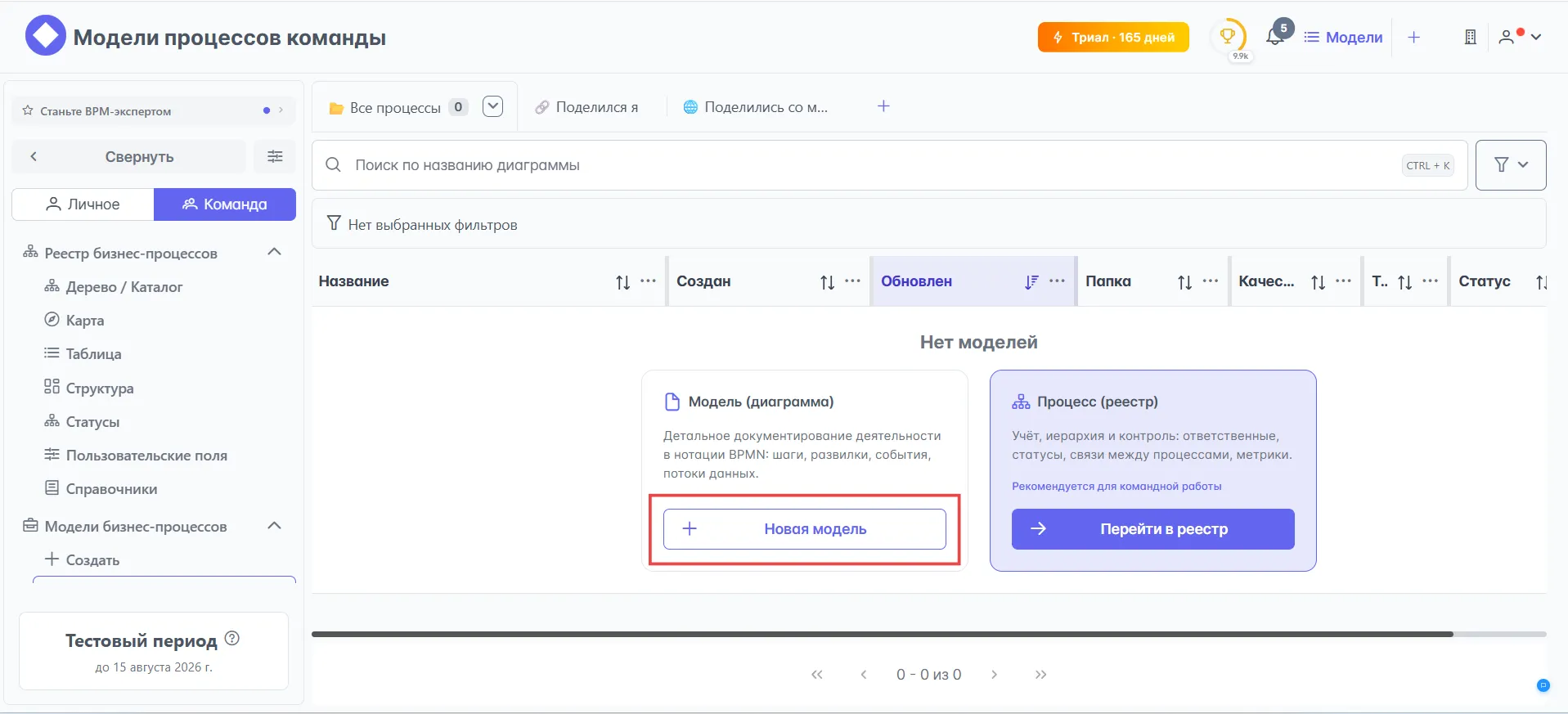Collapse Реестр бизнес-процессов section
This screenshot has width=1568, height=714.
(275, 253)
